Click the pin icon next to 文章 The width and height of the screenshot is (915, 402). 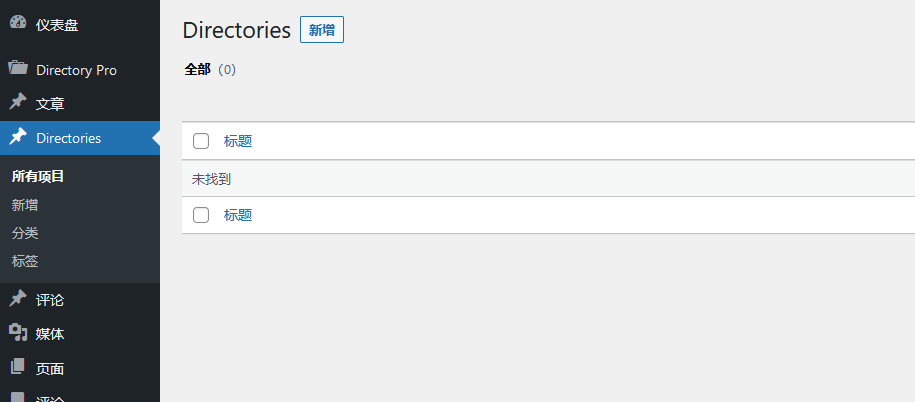18,103
